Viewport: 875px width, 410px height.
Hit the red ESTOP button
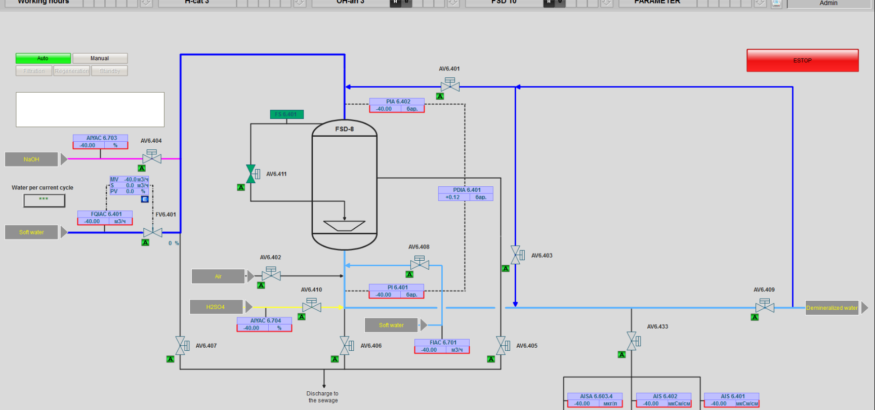click(802, 60)
